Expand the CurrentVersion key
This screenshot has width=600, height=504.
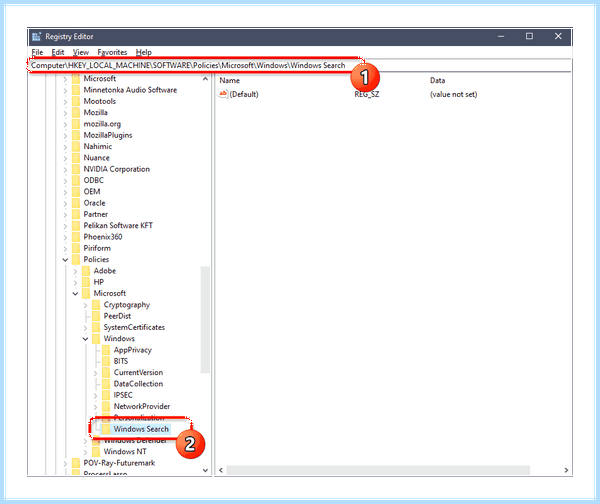click(x=95, y=373)
